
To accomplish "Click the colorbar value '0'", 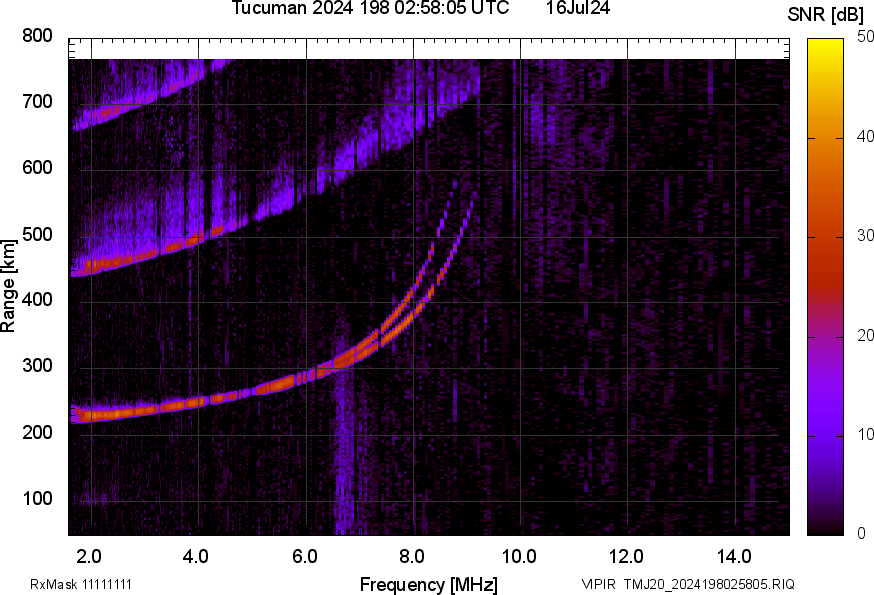I will pyautogui.click(x=861, y=533).
